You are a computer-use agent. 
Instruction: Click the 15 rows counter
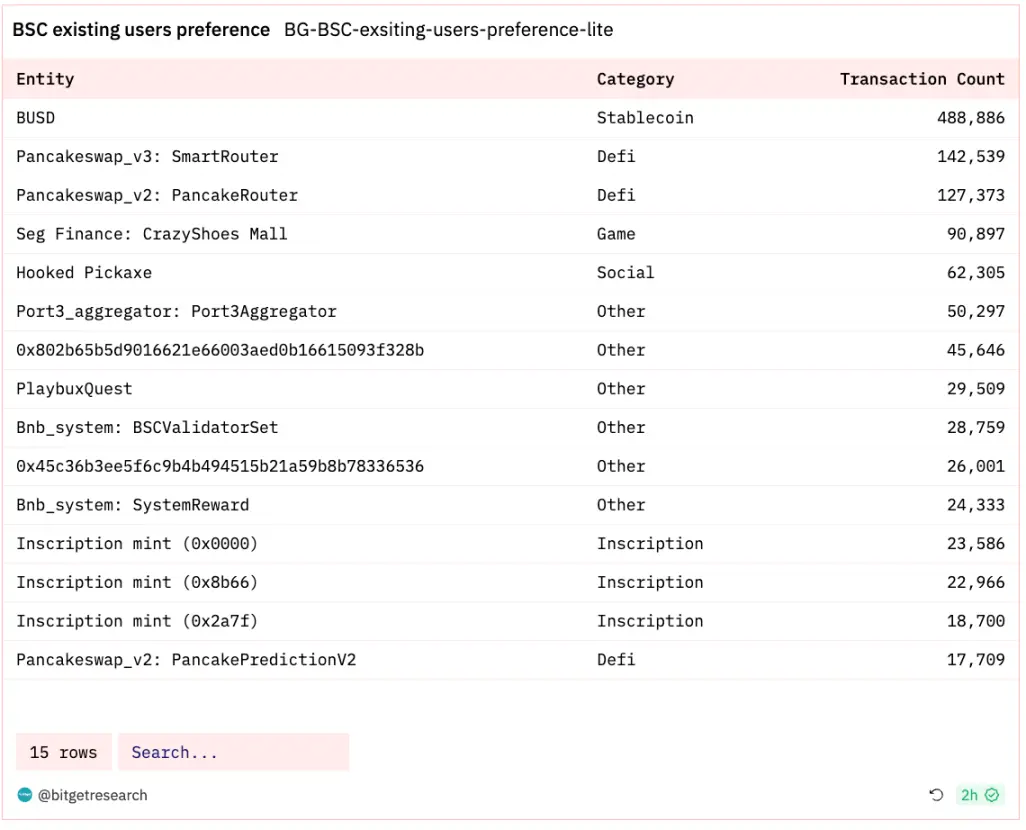coord(64,752)
